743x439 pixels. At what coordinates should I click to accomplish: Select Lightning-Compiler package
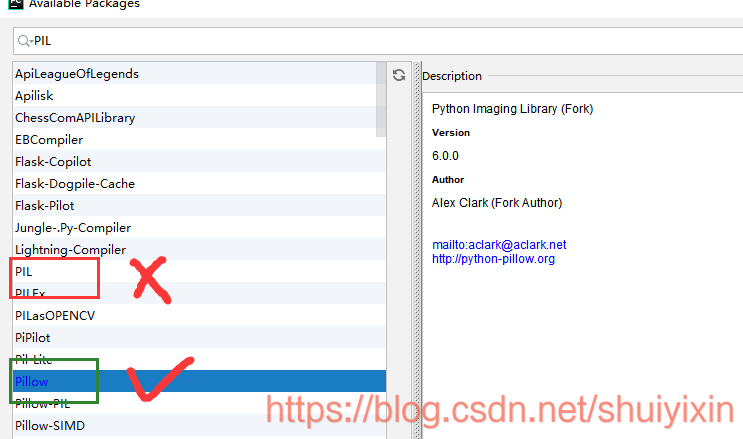coord(199,249)
